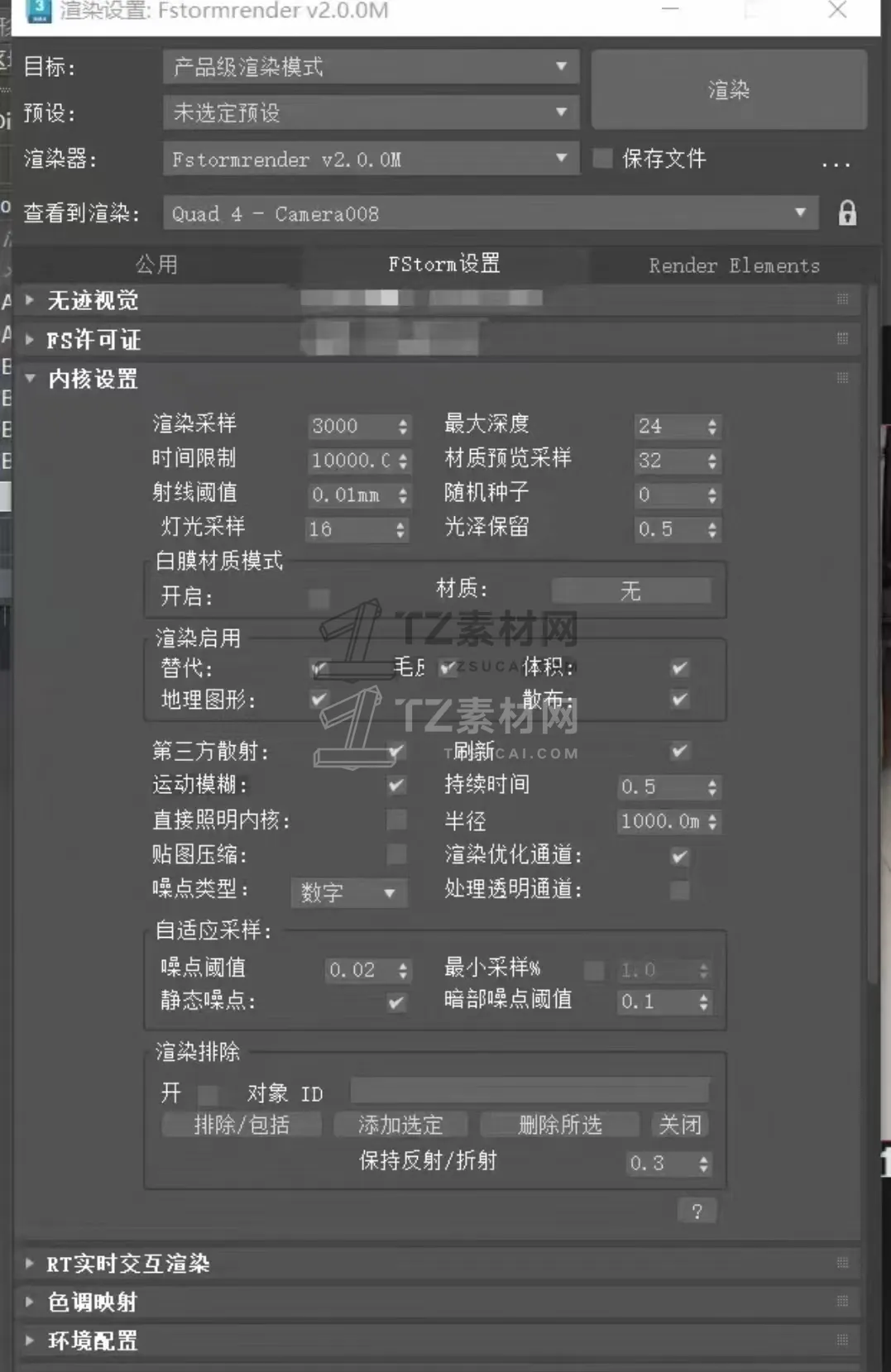Viewport: 891px width, 1372px height.
Task: Click grip handle of FS许可证 rollout
Action: pos(842,338)
